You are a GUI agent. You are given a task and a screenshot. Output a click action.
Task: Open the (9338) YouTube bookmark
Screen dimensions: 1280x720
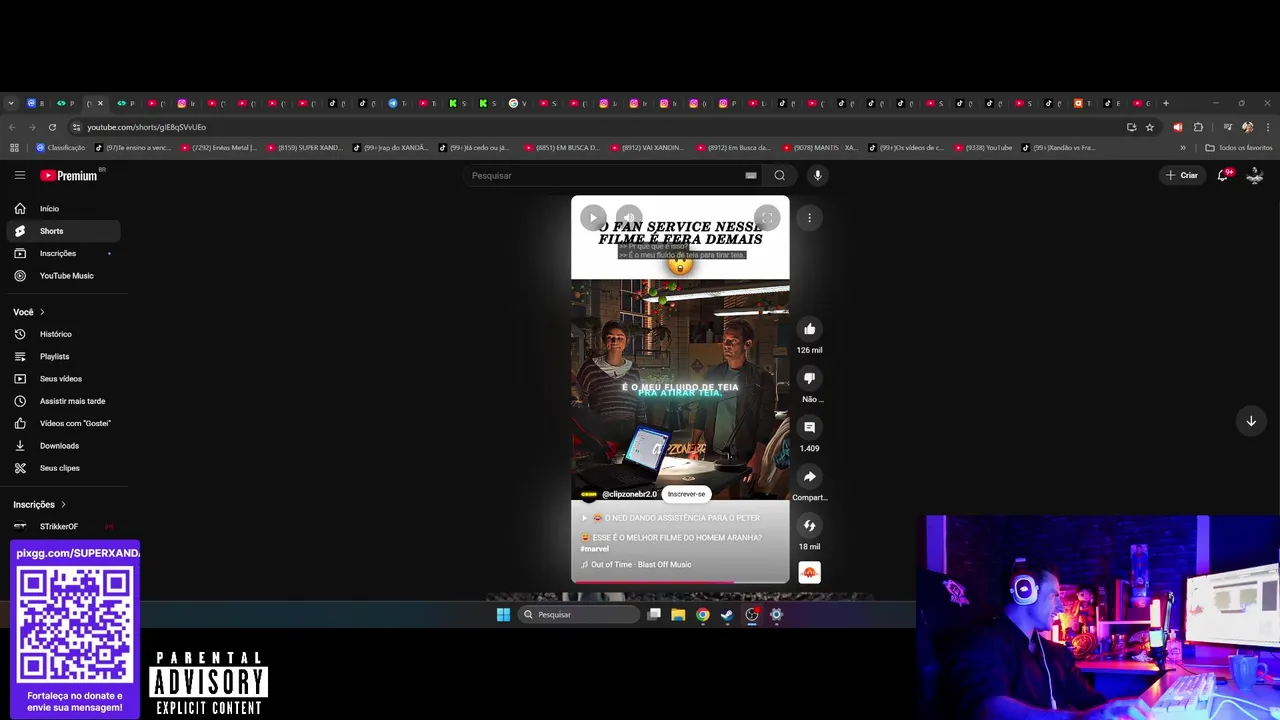(983, 148)
